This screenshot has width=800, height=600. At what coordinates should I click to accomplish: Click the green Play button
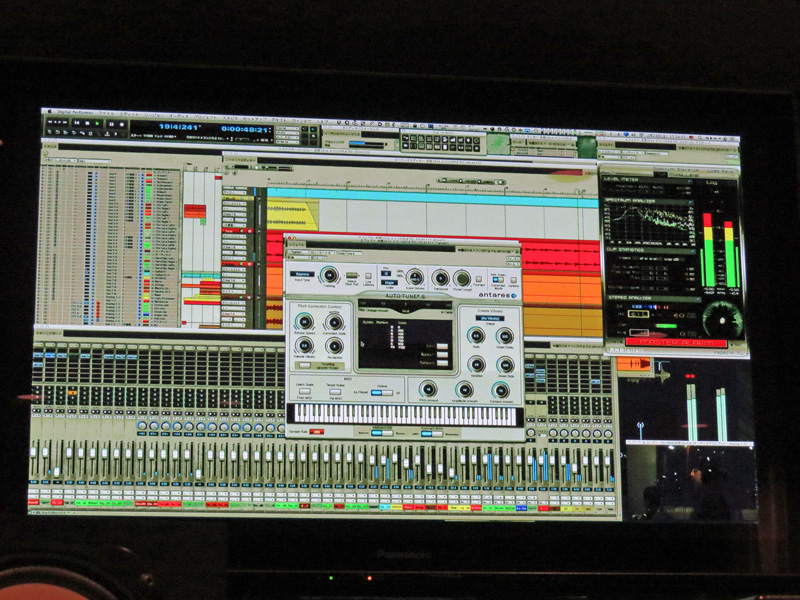(97, 123)
